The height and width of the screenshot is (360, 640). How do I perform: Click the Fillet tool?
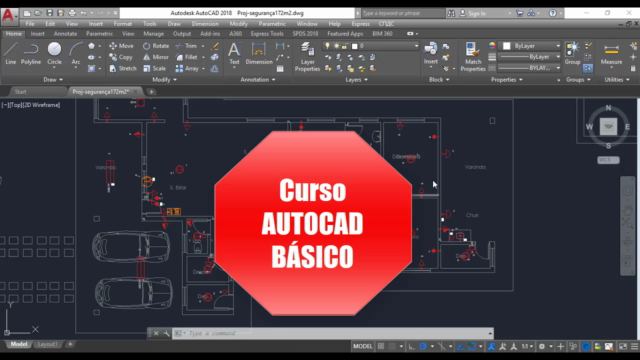(x=187, y=57)
